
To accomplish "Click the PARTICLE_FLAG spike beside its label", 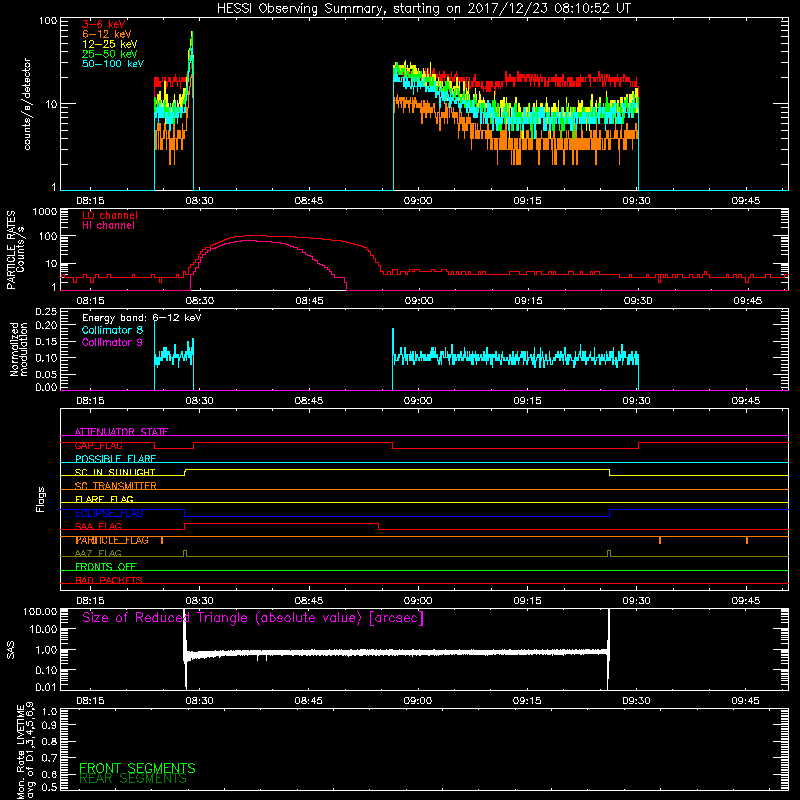I will coord(162,540).
